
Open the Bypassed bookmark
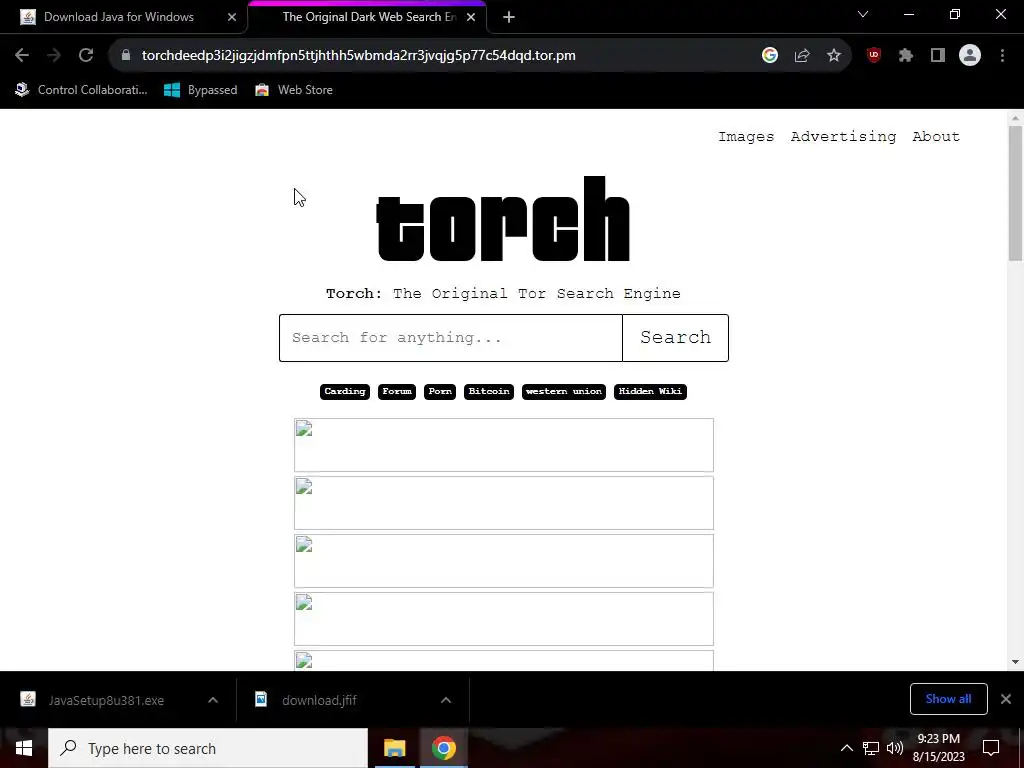coord(200,90)
